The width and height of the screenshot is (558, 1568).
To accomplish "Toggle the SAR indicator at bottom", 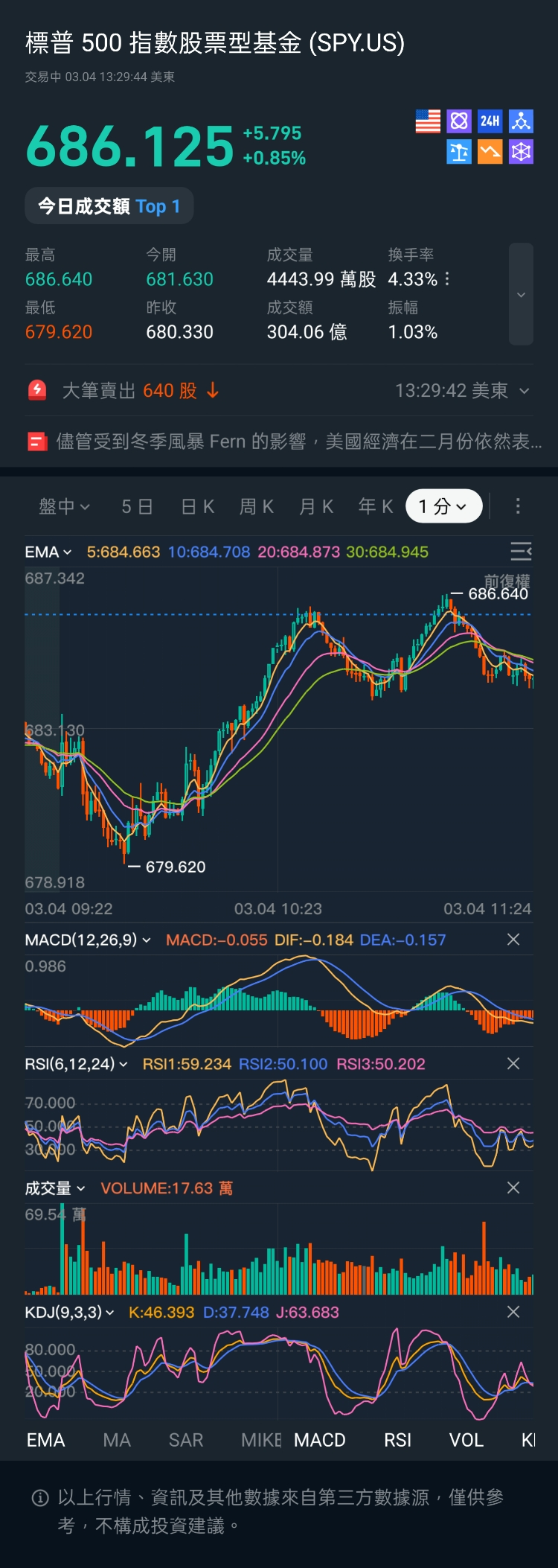I will pos(186,1440).
